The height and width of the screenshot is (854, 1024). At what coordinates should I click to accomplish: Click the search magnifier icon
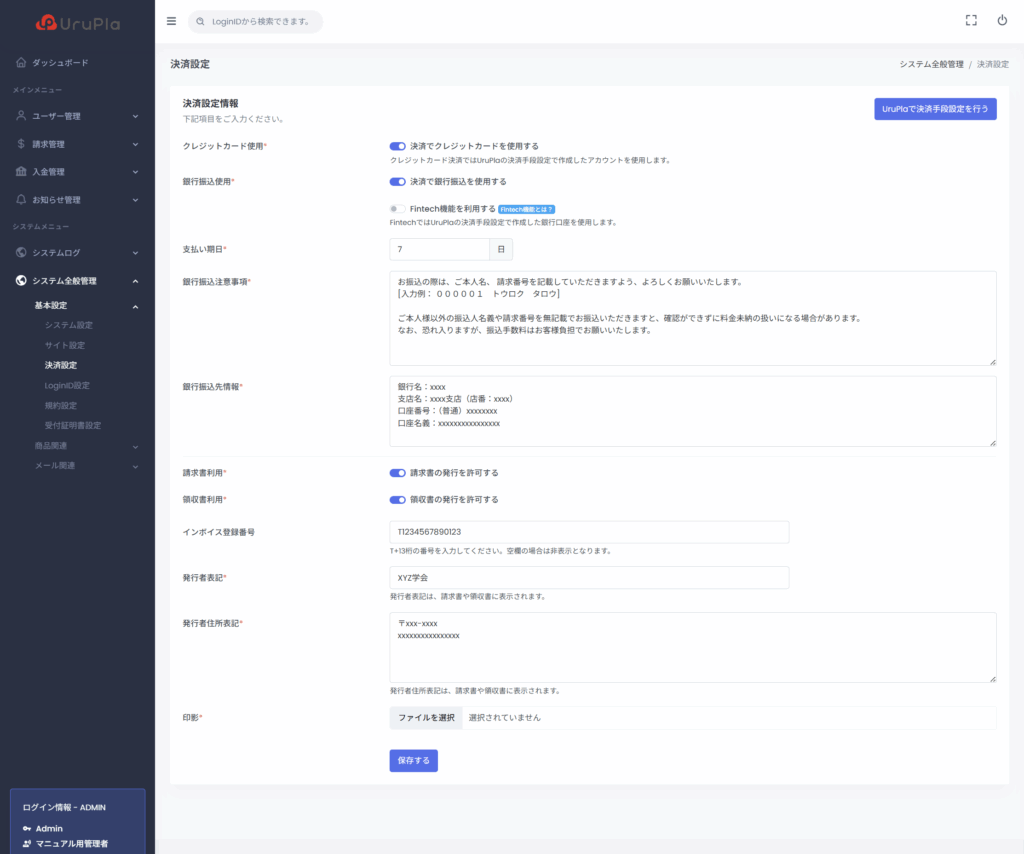202,21
